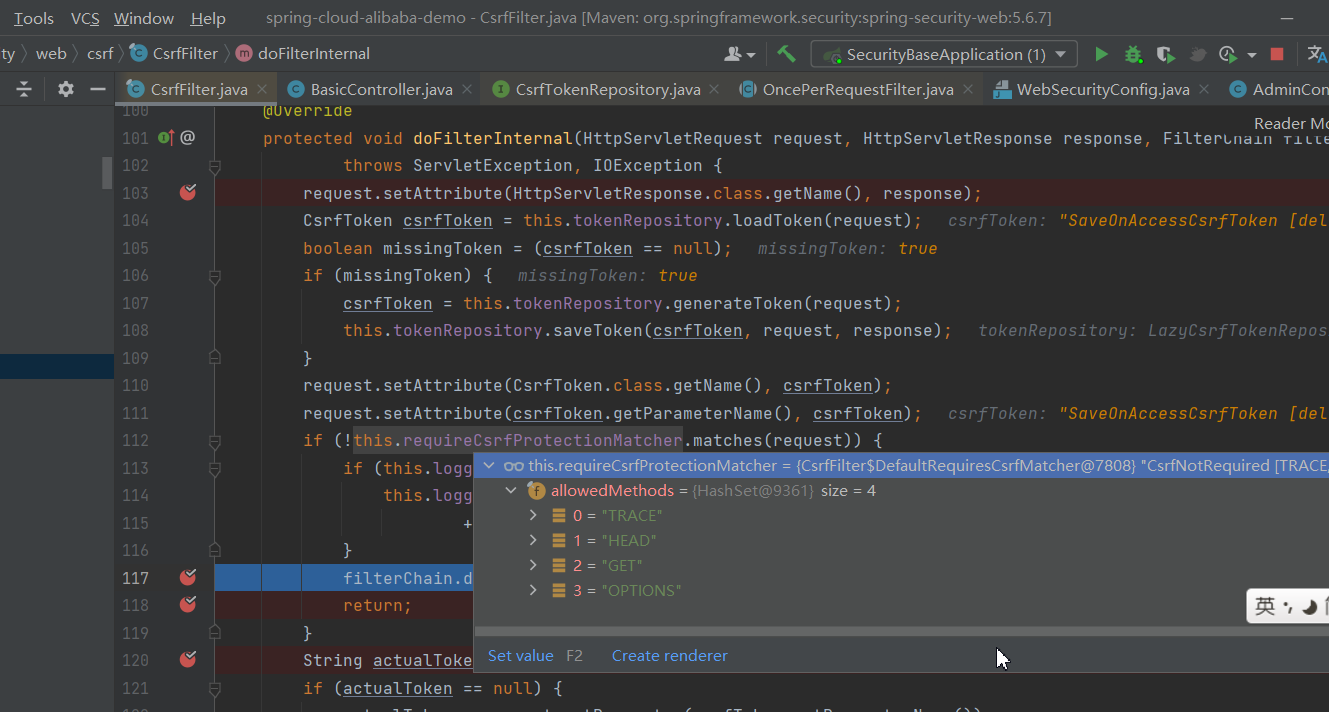
Task: Collapse the allowedMethods variable
Action: click(511, 491)
